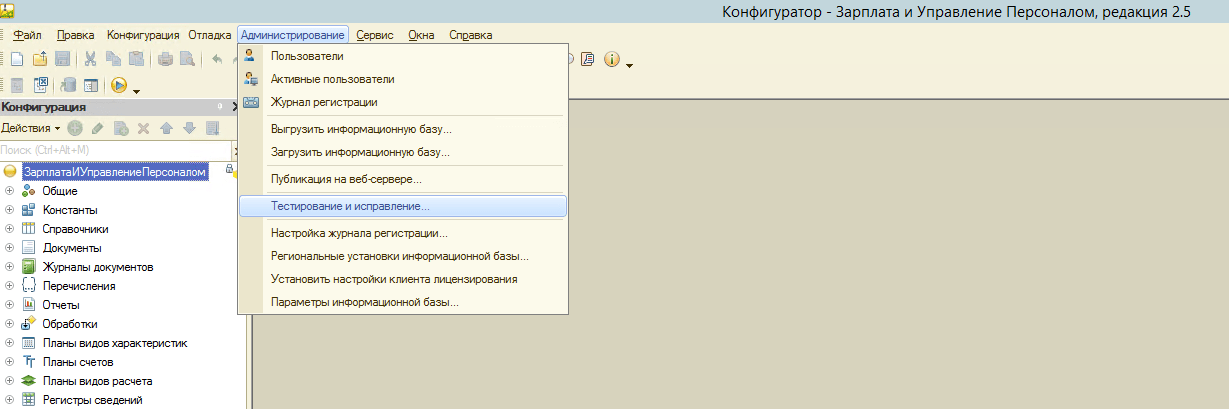Choose Выгрузить информационную базу
1229x409 pixels.
403,129
